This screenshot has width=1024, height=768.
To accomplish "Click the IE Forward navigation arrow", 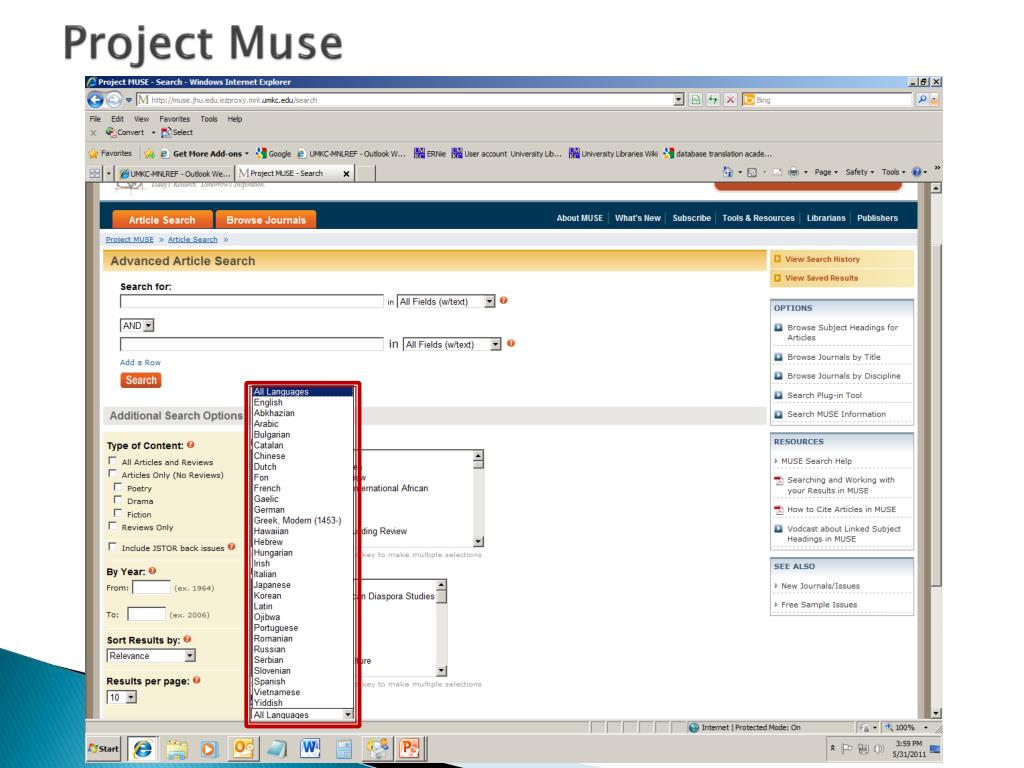I will coord(114,100).
